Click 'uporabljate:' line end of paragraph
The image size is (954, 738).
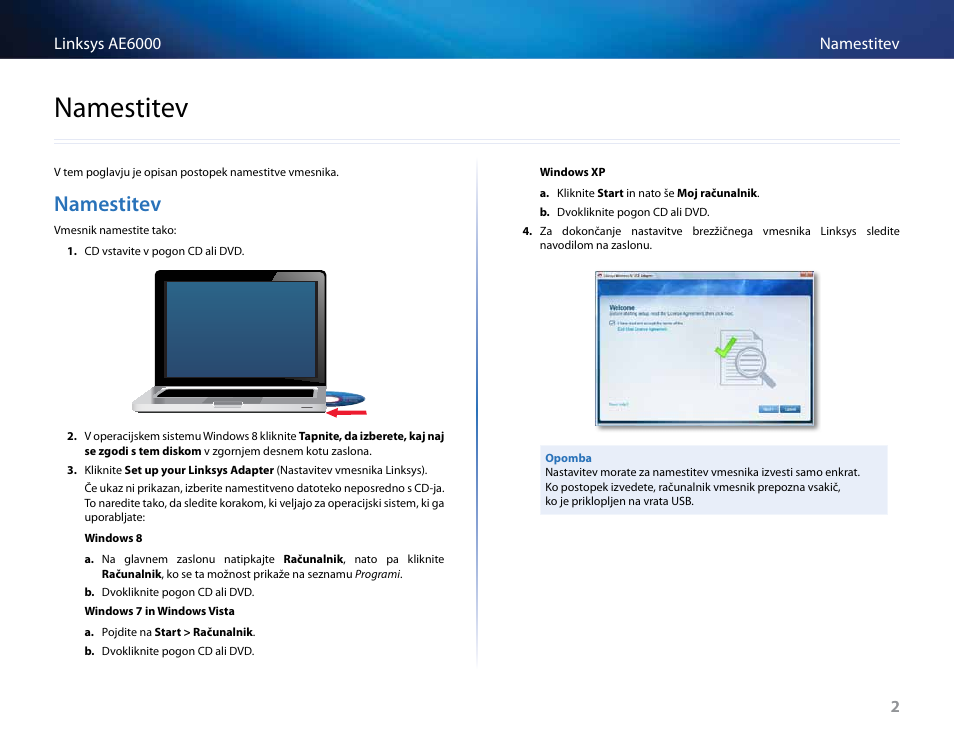click(x=115, y=518)
